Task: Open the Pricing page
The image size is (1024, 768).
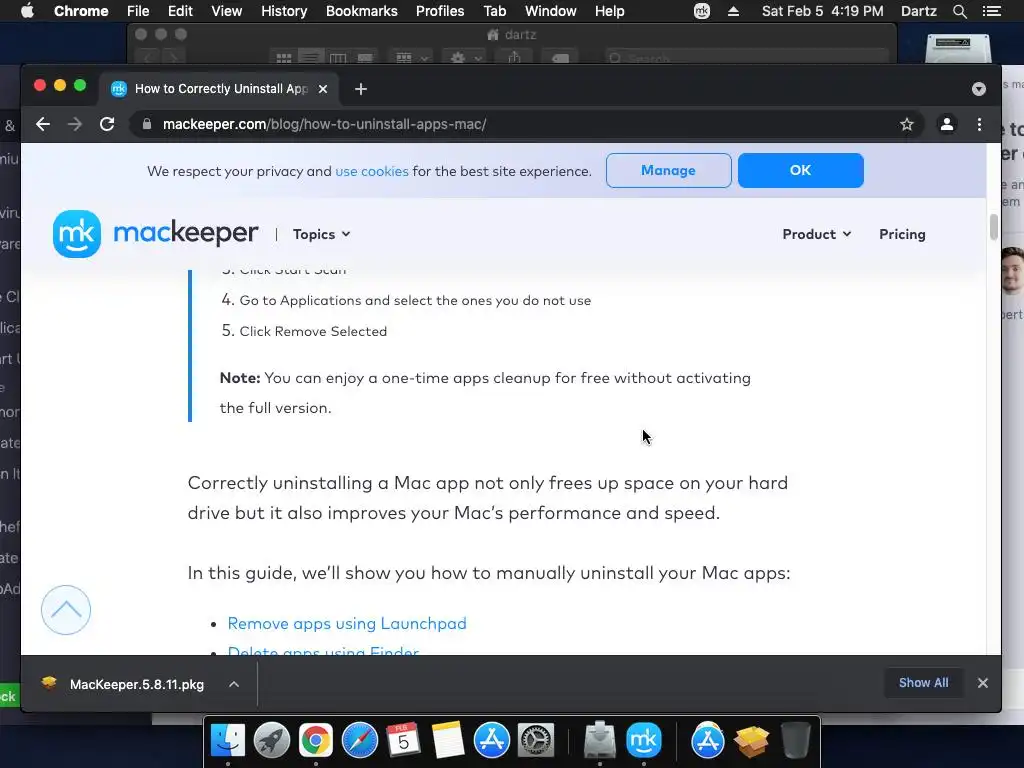Action: point(902,234)
